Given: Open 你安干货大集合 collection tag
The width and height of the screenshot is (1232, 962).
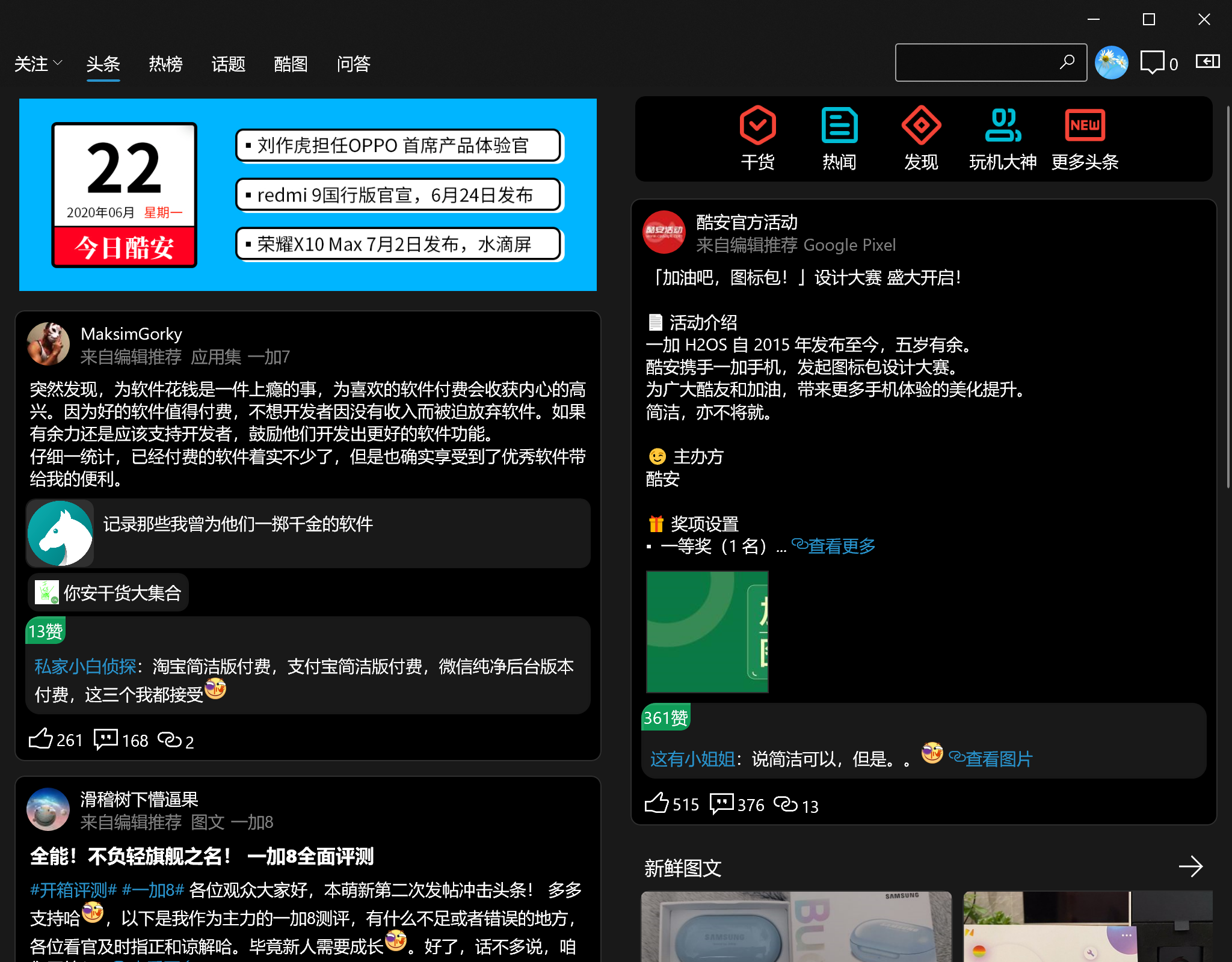Looking at the screenshot, I should click(108, 593).
